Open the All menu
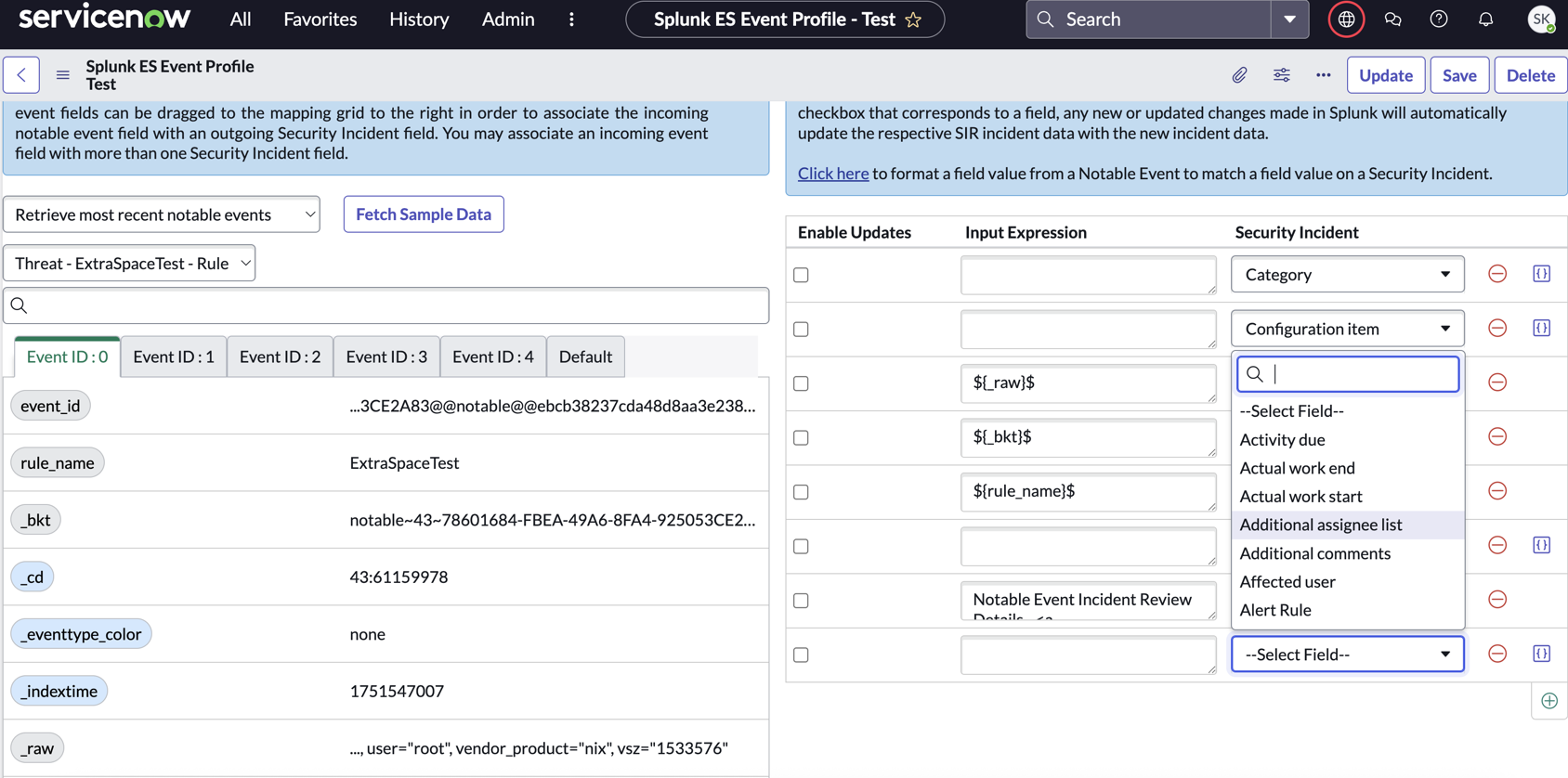The width and height of the screenshot is (1568, 778). point(241,19)
